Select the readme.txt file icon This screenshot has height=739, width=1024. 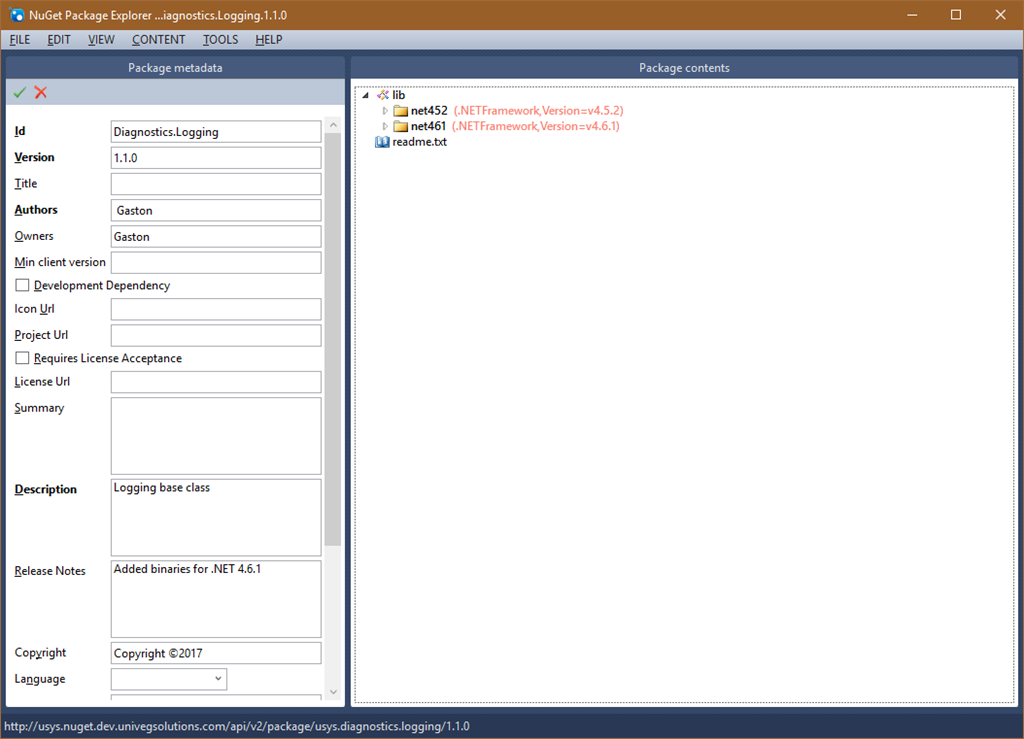click(382, 142)
